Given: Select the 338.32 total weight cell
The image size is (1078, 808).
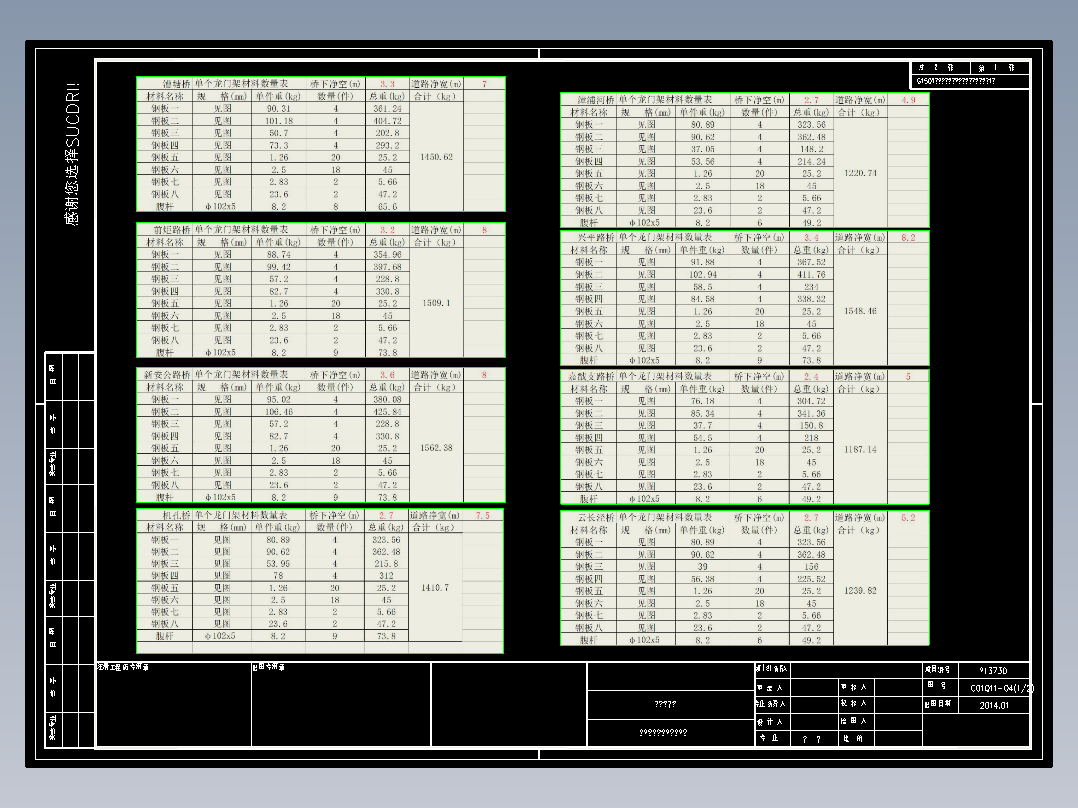Looking at the screenshot, I should pos(811,299).
